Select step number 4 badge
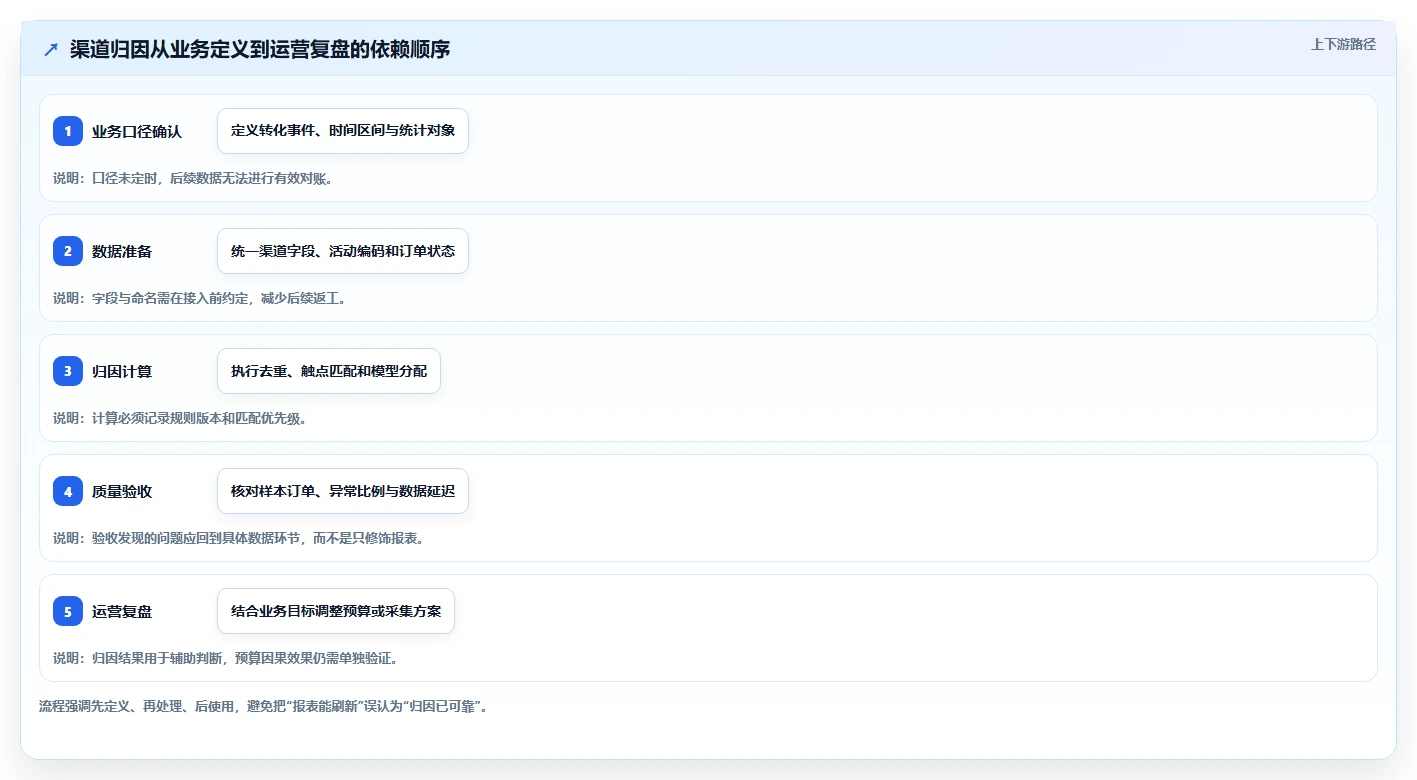The height and width of the screenshot is (780, 1417). (68, 491)
